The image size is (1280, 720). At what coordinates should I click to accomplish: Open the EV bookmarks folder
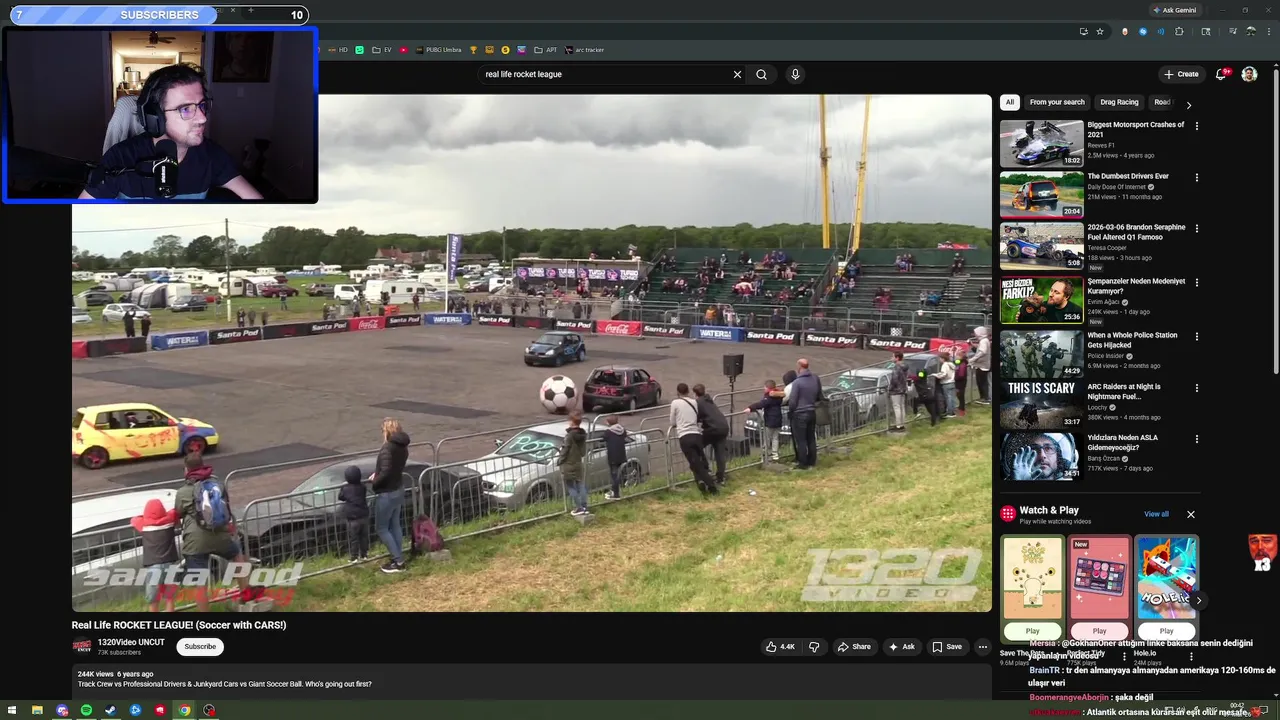[382, 50]
